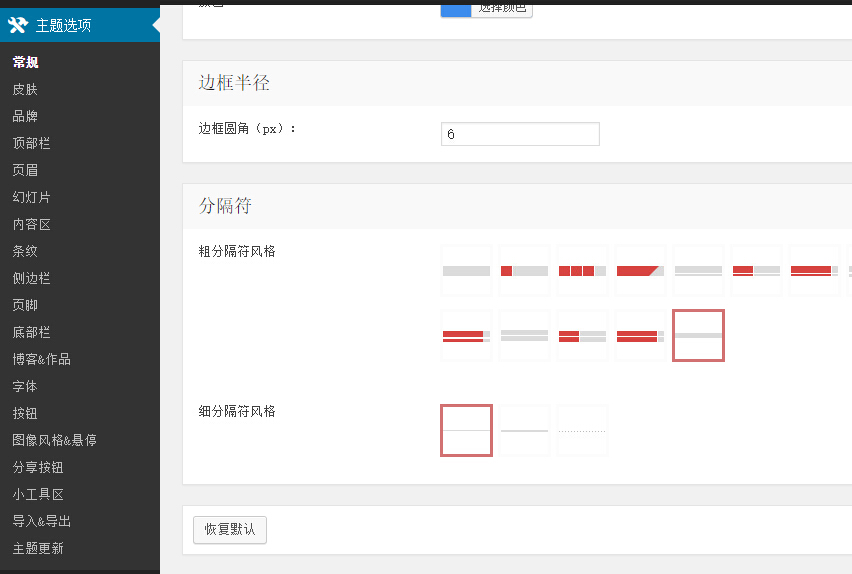852x574 pixels.
Task: Select the dotted thin divider style
Action: [x=582, y=430]
